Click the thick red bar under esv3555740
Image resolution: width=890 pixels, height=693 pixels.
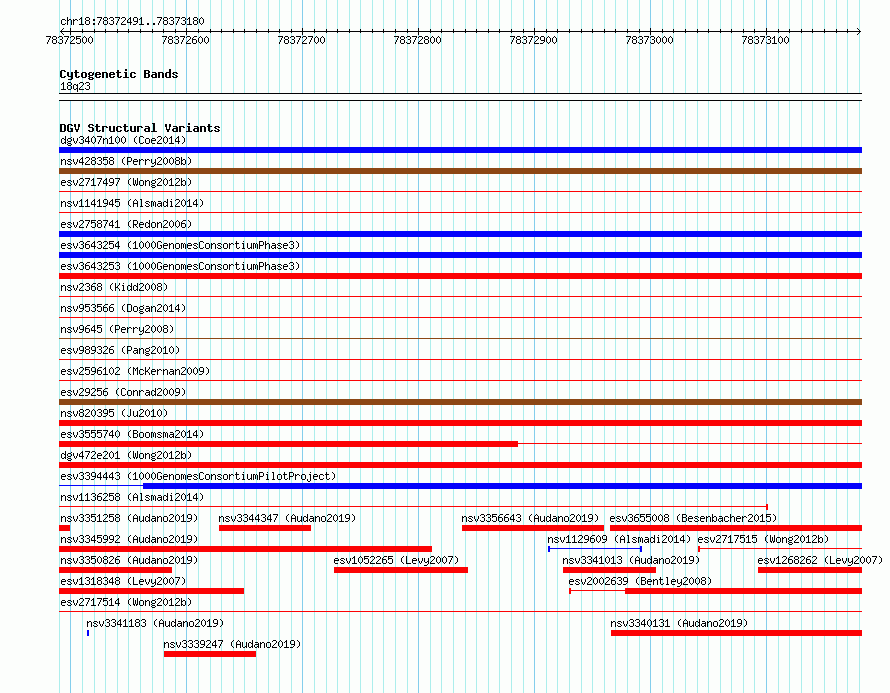(288, 444)
